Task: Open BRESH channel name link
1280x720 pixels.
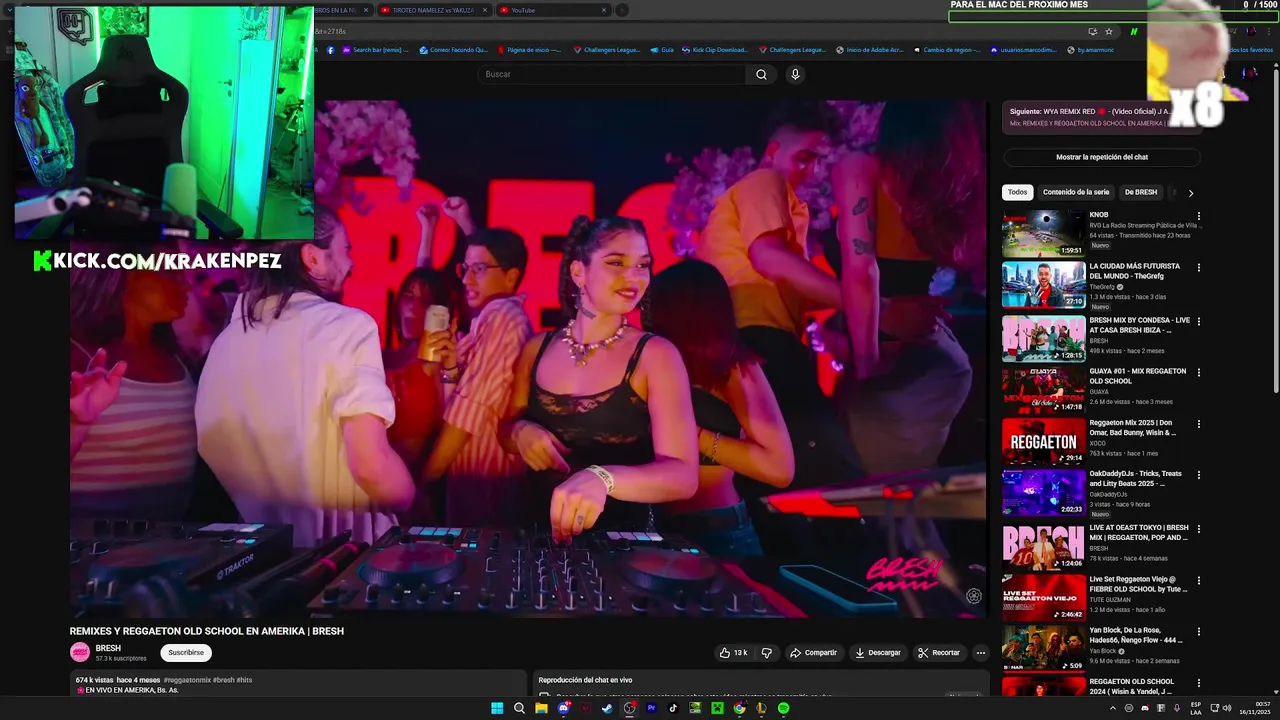Action: 108,648
